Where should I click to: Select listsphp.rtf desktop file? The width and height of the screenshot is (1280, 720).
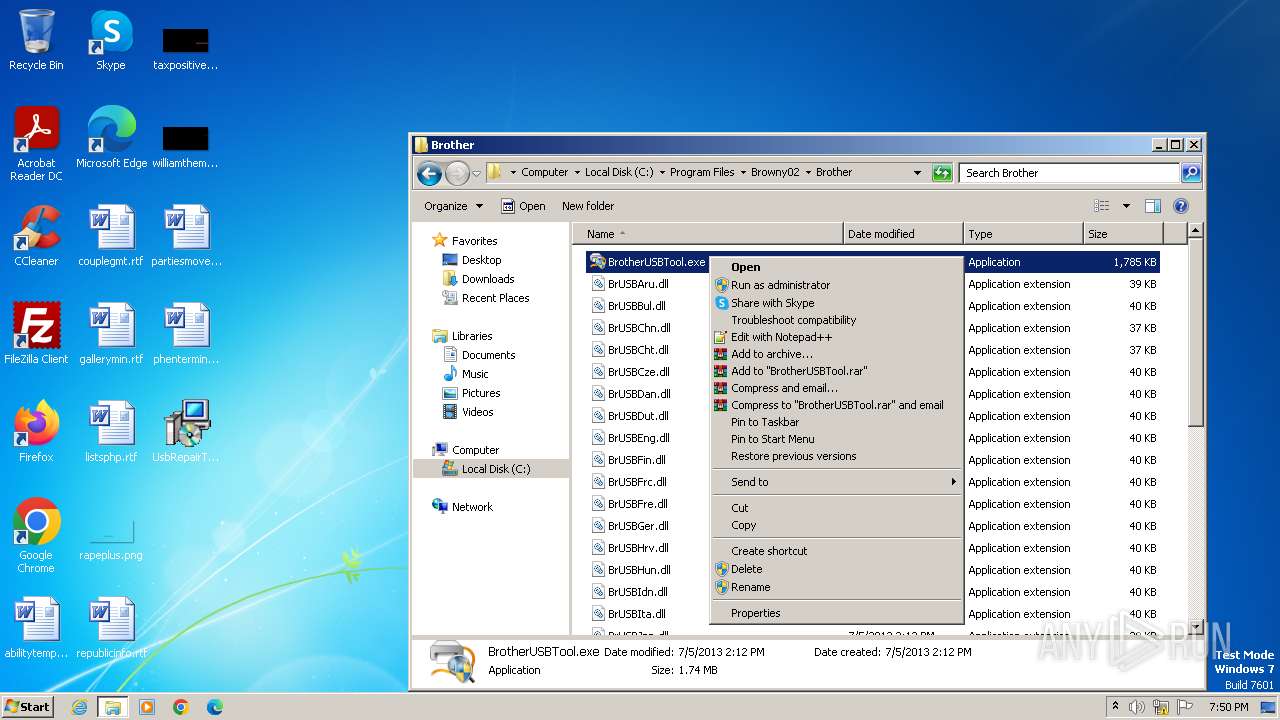point(111,433)
